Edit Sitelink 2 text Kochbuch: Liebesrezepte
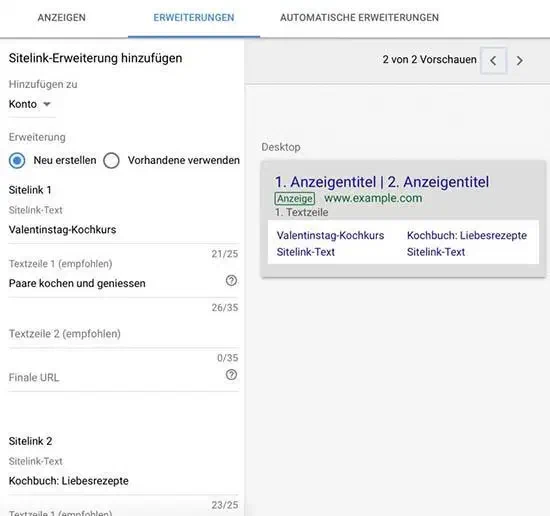This screenshot has width=550, height=516. point(124,481)
